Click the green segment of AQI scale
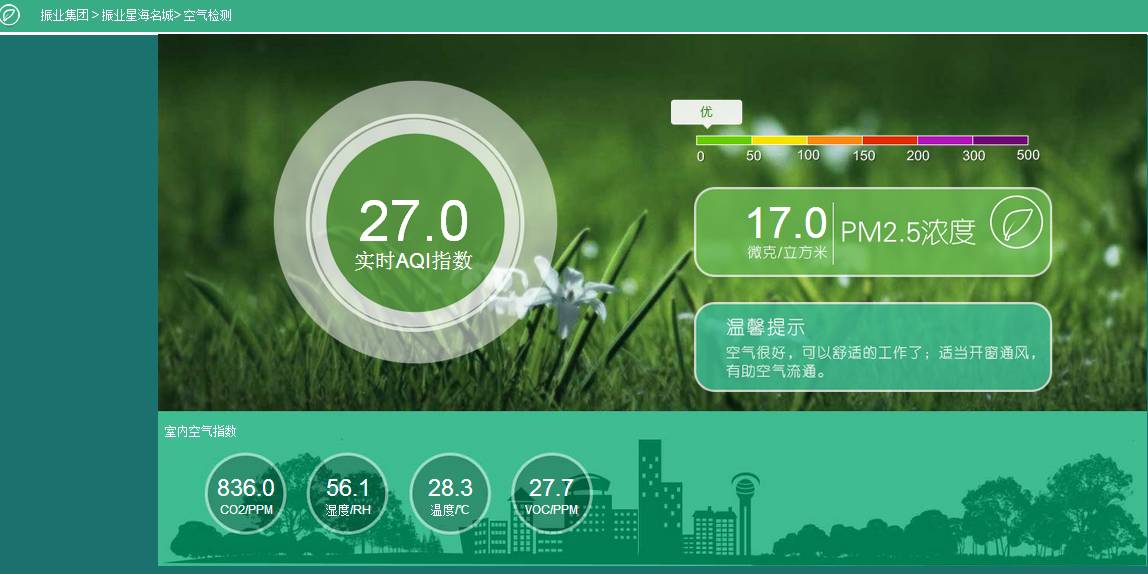Image resolution: width=1148 pixels, height=574 pixels. tap(724, 140)
